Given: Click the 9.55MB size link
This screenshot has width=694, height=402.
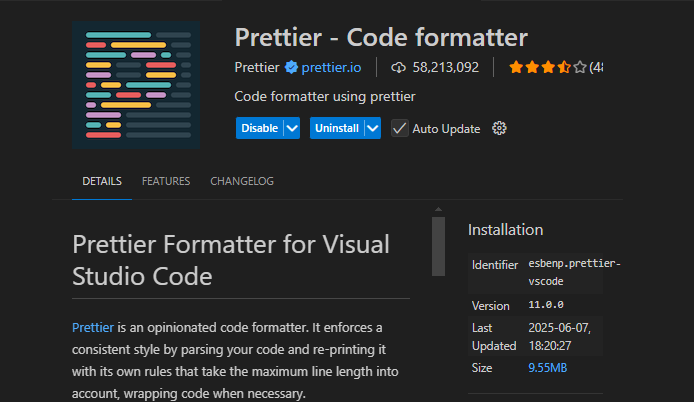Looking at the screenshot, I should coord(547,368).
